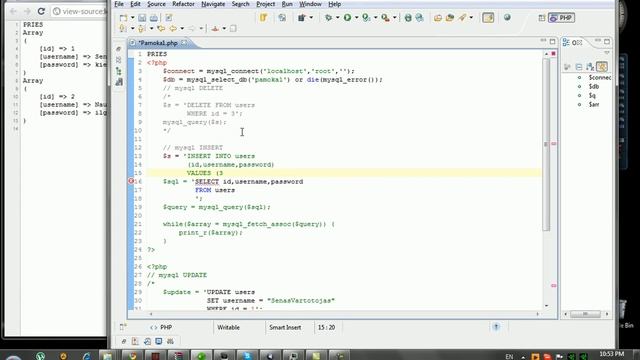Image resolution: width=640 pixels, height=360 pixels.
Task: Open the Source menu
Action: [x=156, y=4]
